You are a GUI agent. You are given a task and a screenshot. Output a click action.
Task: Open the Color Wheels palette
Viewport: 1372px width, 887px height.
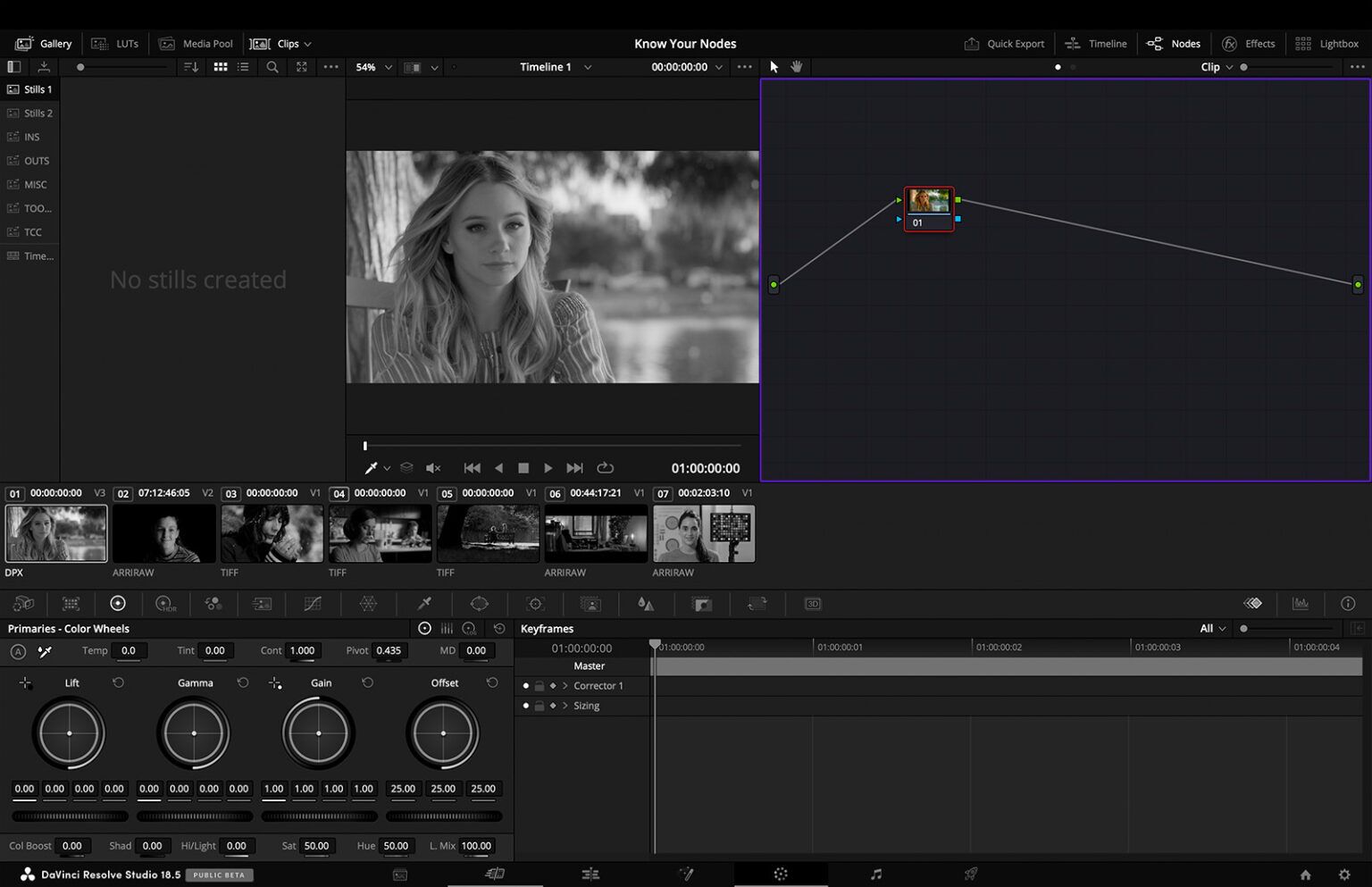pyautogui.click(x=117, y=604)
